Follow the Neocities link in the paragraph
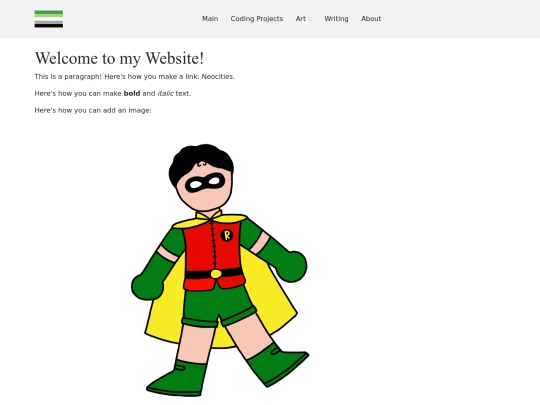Screen dimensions: 540x405 (x=218, y=76)
